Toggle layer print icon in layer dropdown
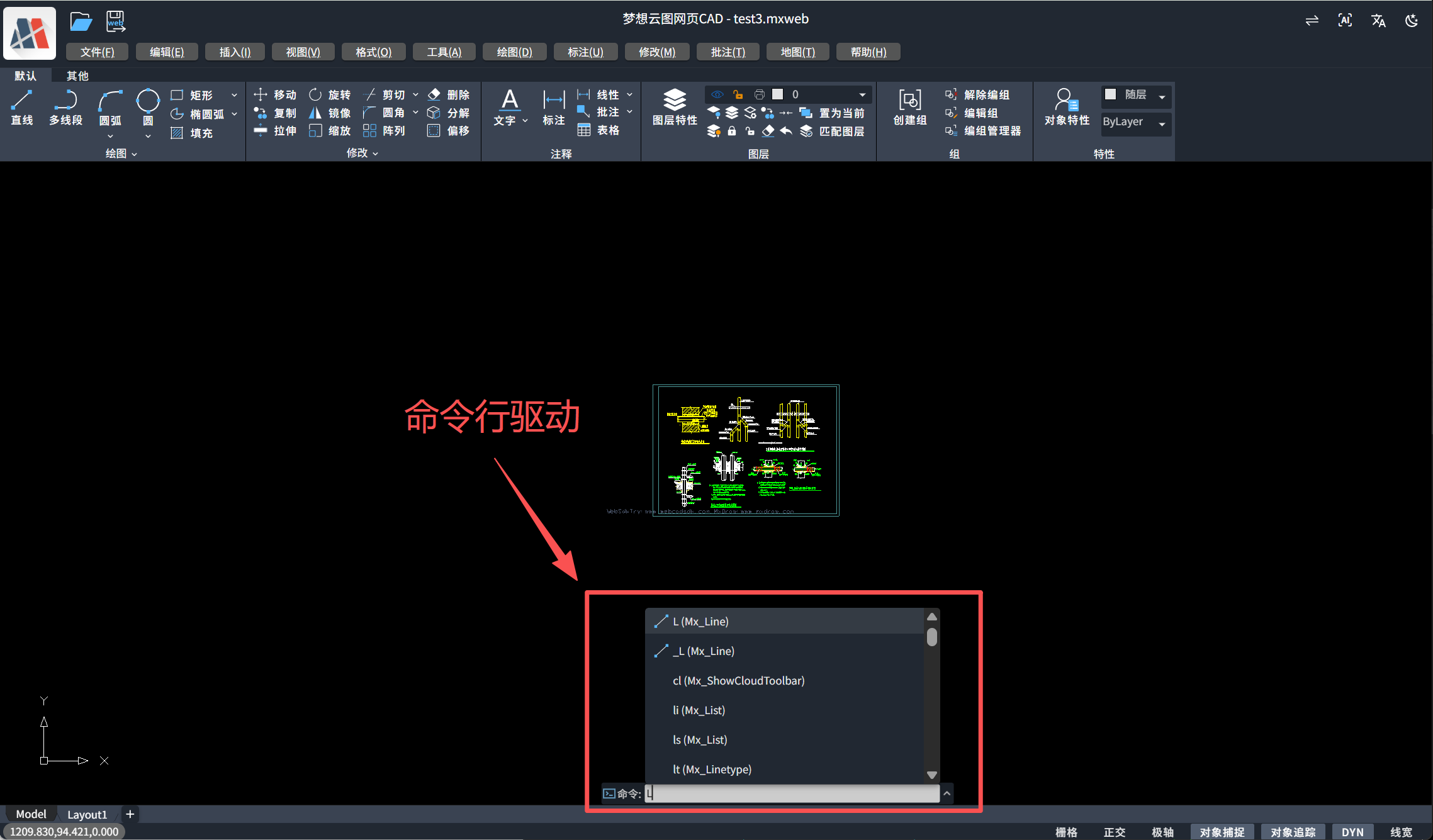Image resolution: width=1433 pixels, height=840 pixels. (760, 94)
